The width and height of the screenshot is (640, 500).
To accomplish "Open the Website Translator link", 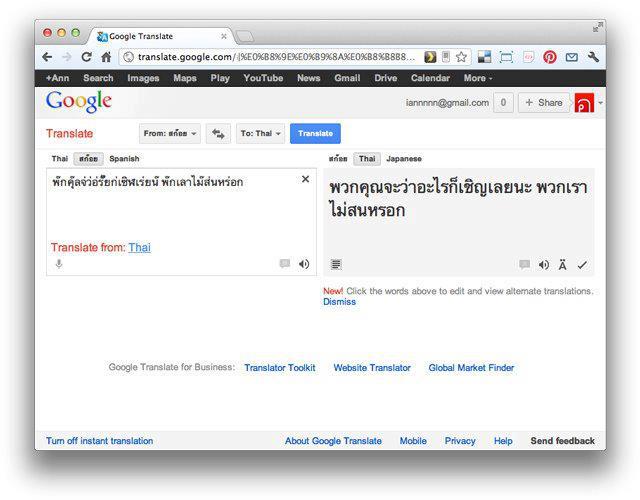I will click(372, 367).
